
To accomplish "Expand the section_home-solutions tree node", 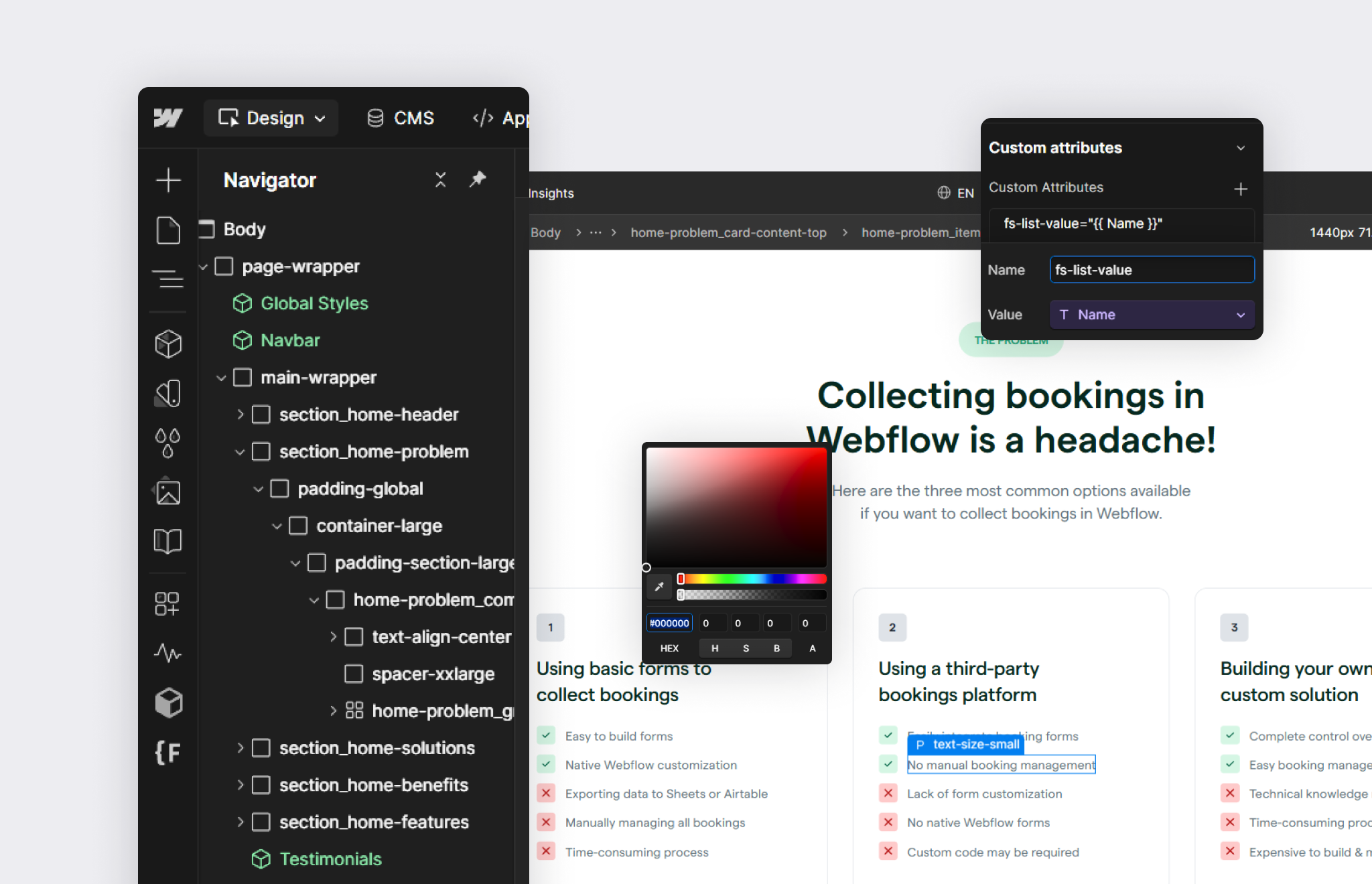I will 240,748.
